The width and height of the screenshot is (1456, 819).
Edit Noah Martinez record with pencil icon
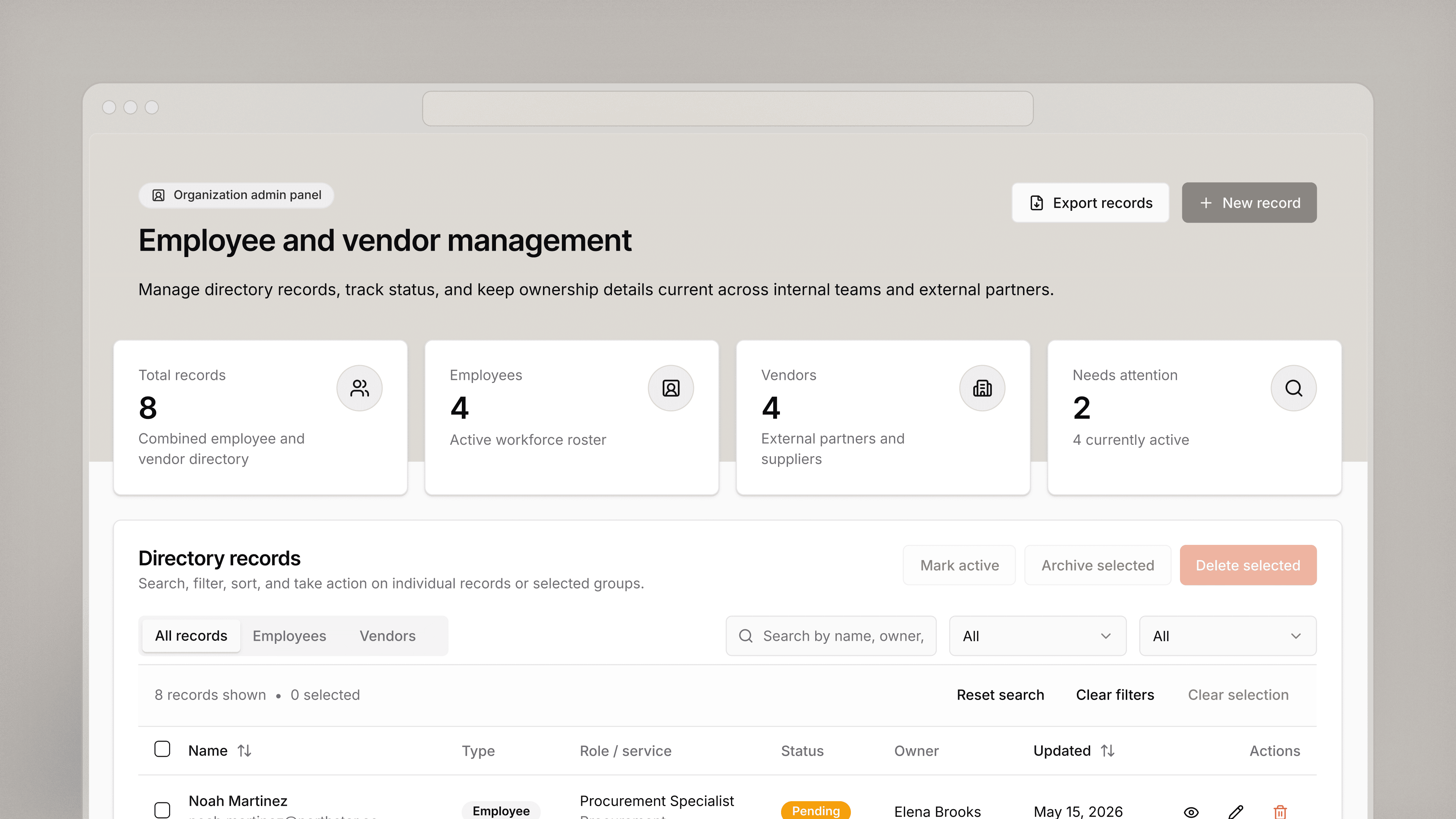tap(1236, 812)
